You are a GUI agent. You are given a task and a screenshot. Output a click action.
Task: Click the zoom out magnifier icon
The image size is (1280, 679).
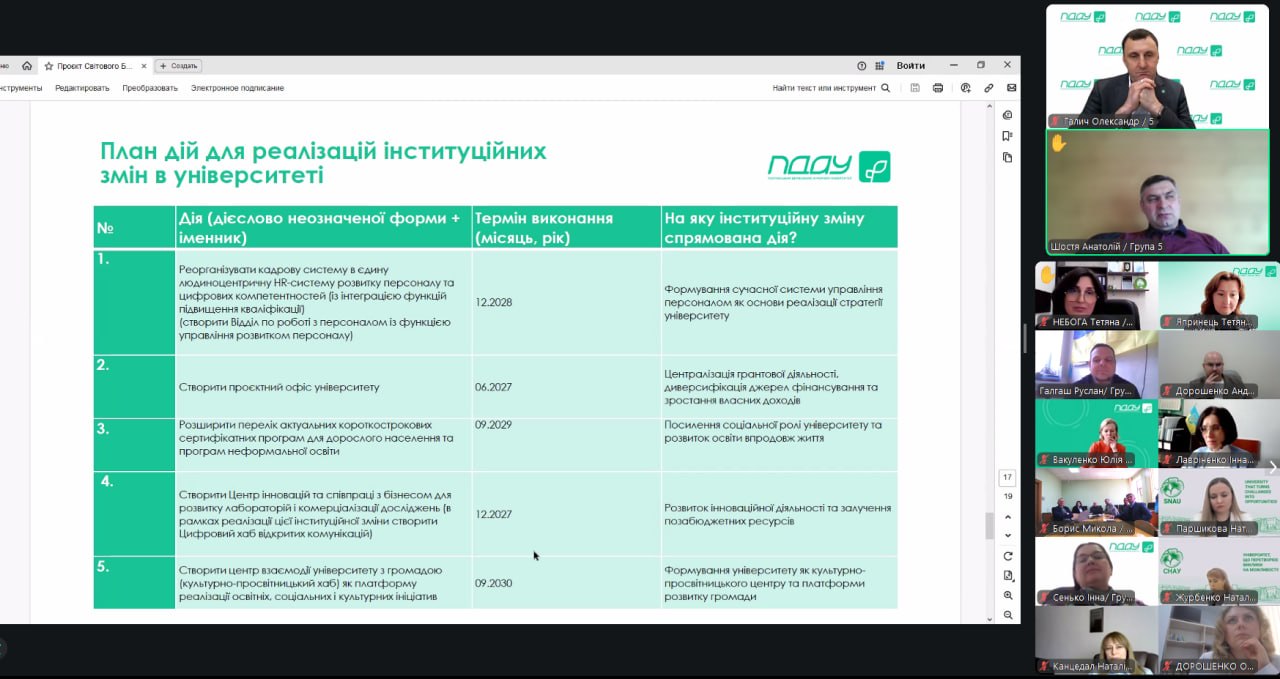pos(1007,615)
